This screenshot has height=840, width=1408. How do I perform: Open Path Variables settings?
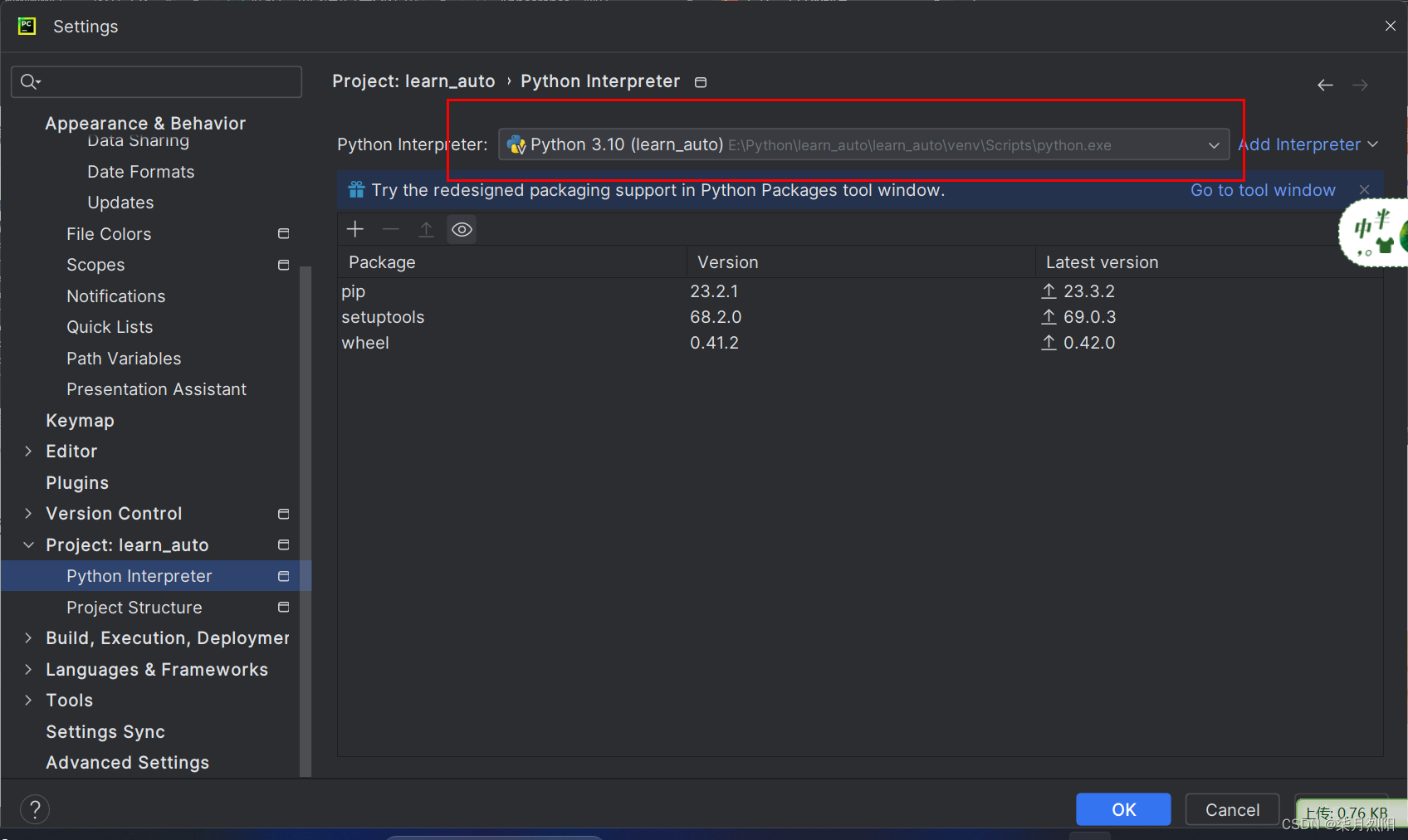(x=124, y=359)
